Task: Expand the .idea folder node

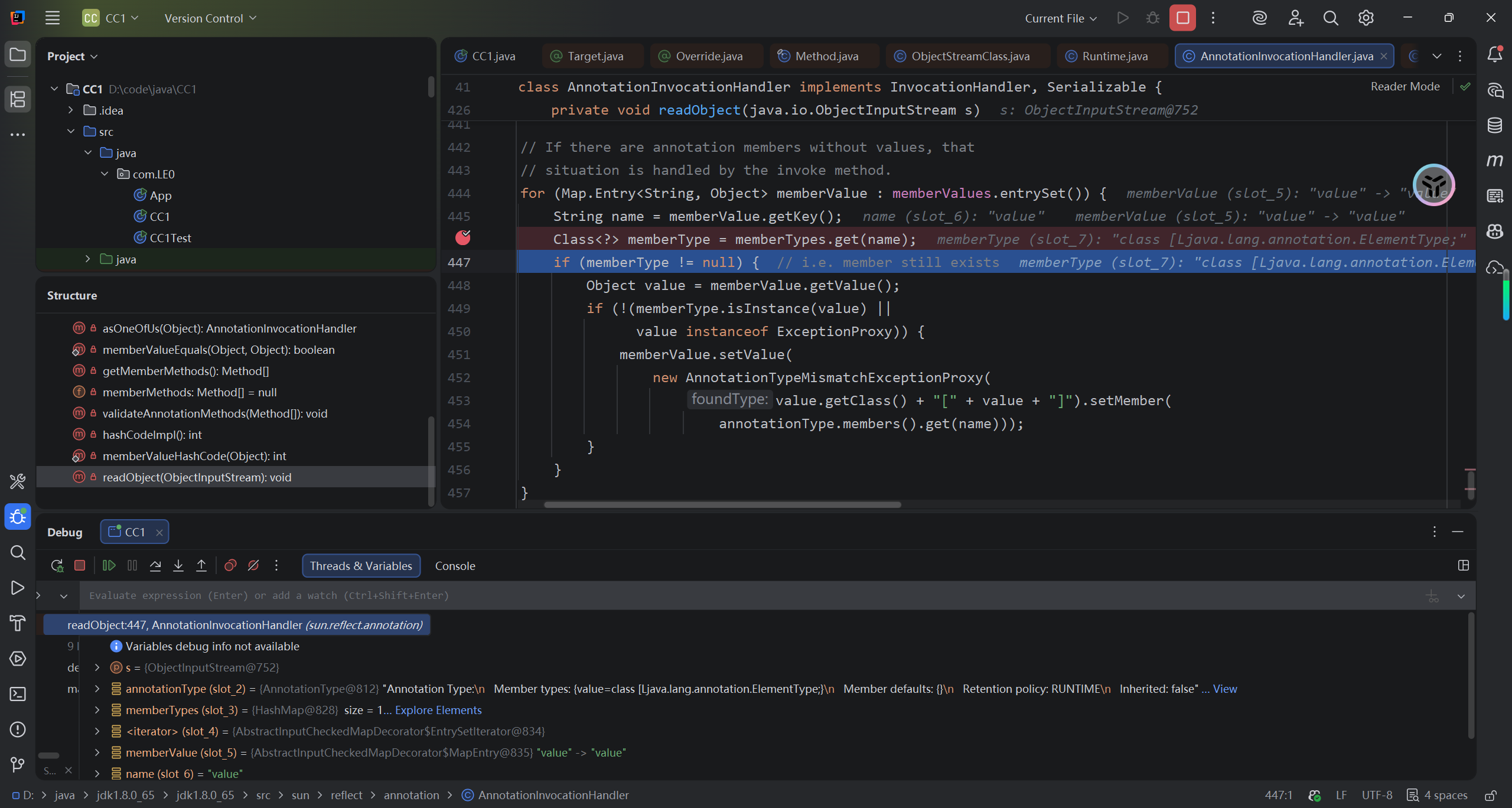Action: [71, 110]
